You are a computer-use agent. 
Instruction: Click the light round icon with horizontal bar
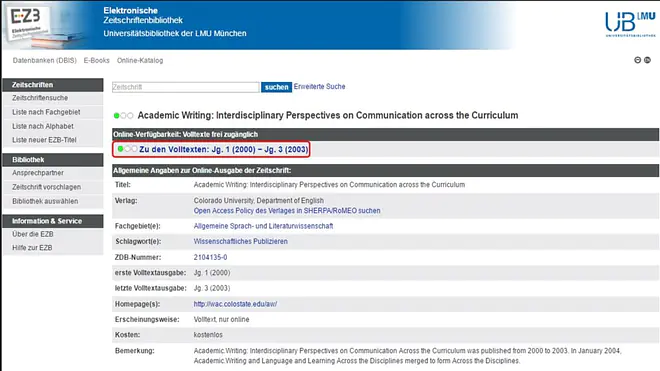click(x=637, y=60)
